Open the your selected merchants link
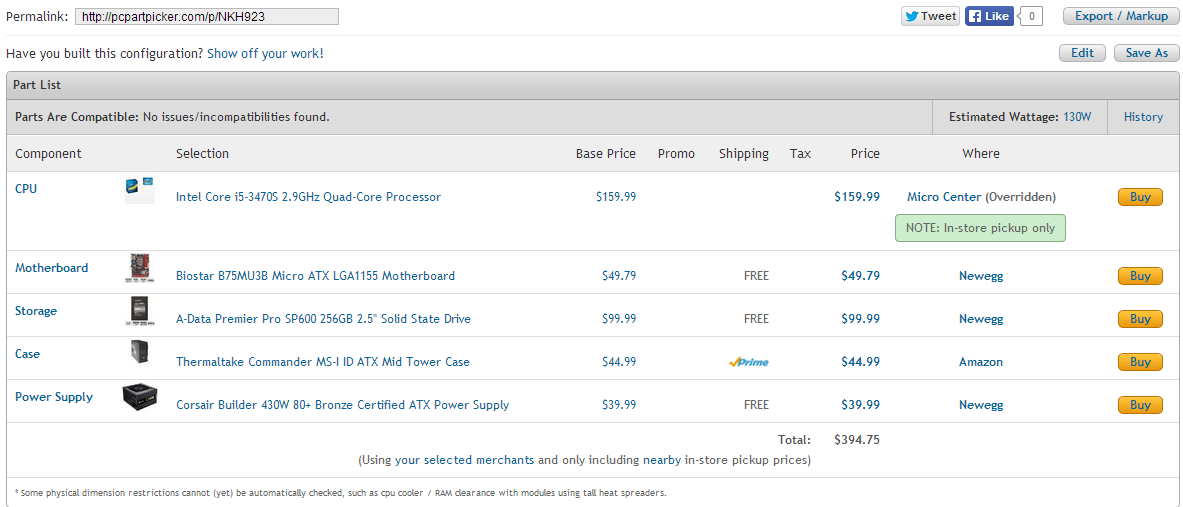 click(x=464, y=460)
